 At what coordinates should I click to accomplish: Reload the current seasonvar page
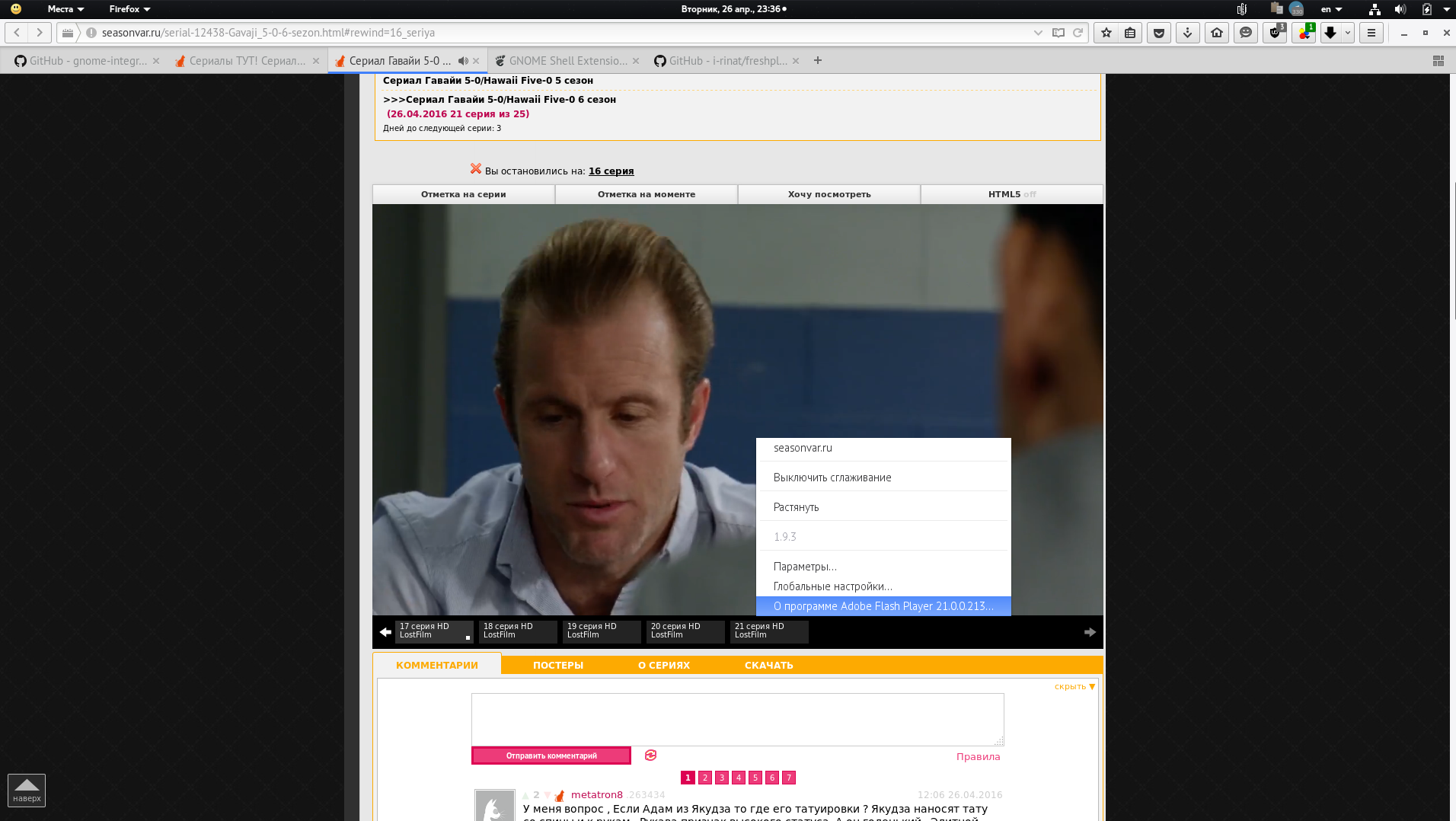[1078, 33]
